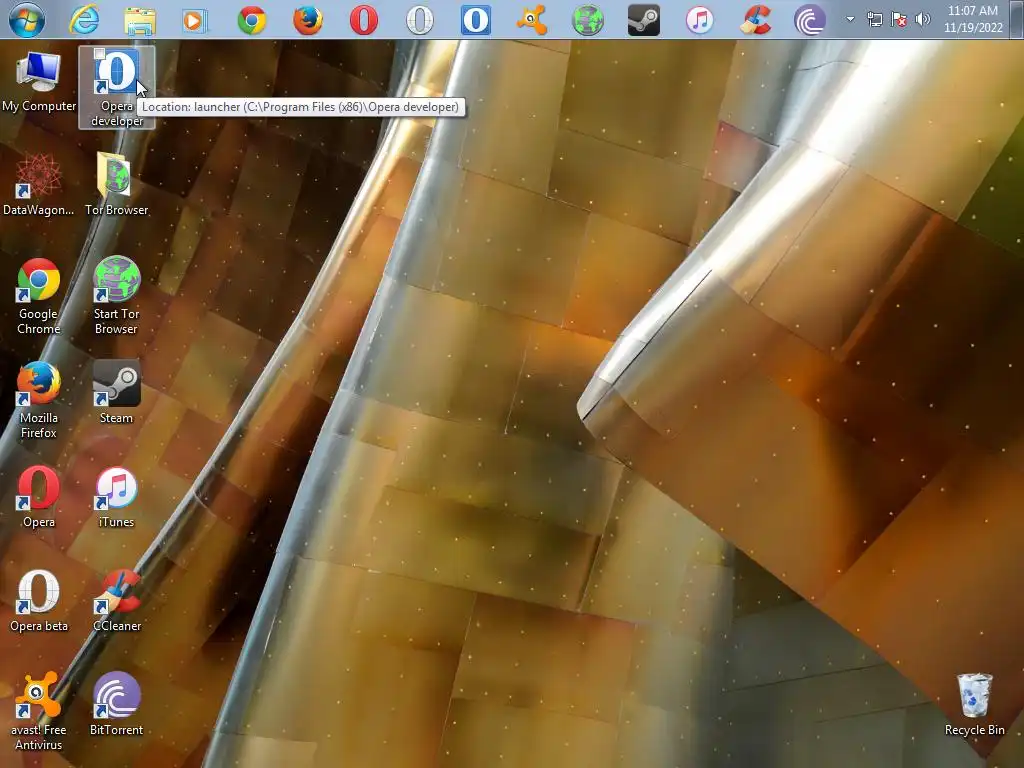Select Mozilla Firefox desktop shortcut

(x=39, y=400)
